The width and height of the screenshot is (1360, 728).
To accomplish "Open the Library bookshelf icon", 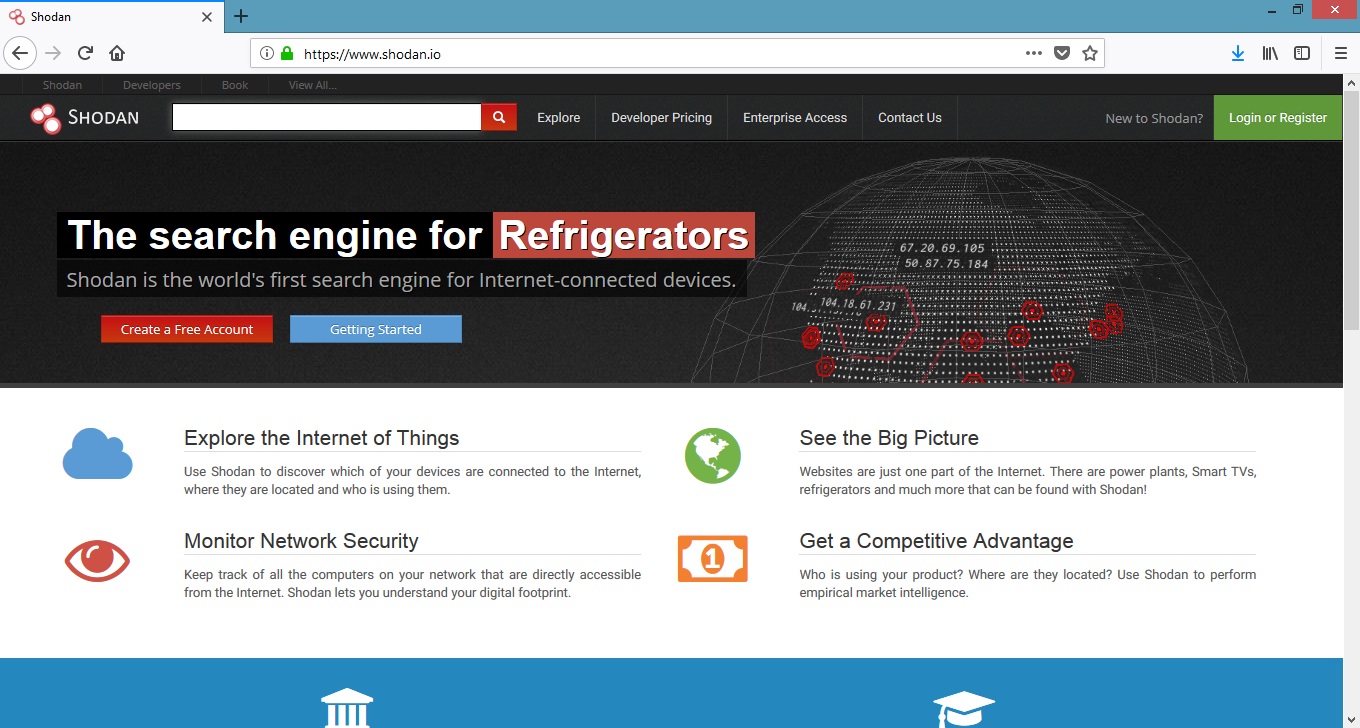I will click(1270, 53).
